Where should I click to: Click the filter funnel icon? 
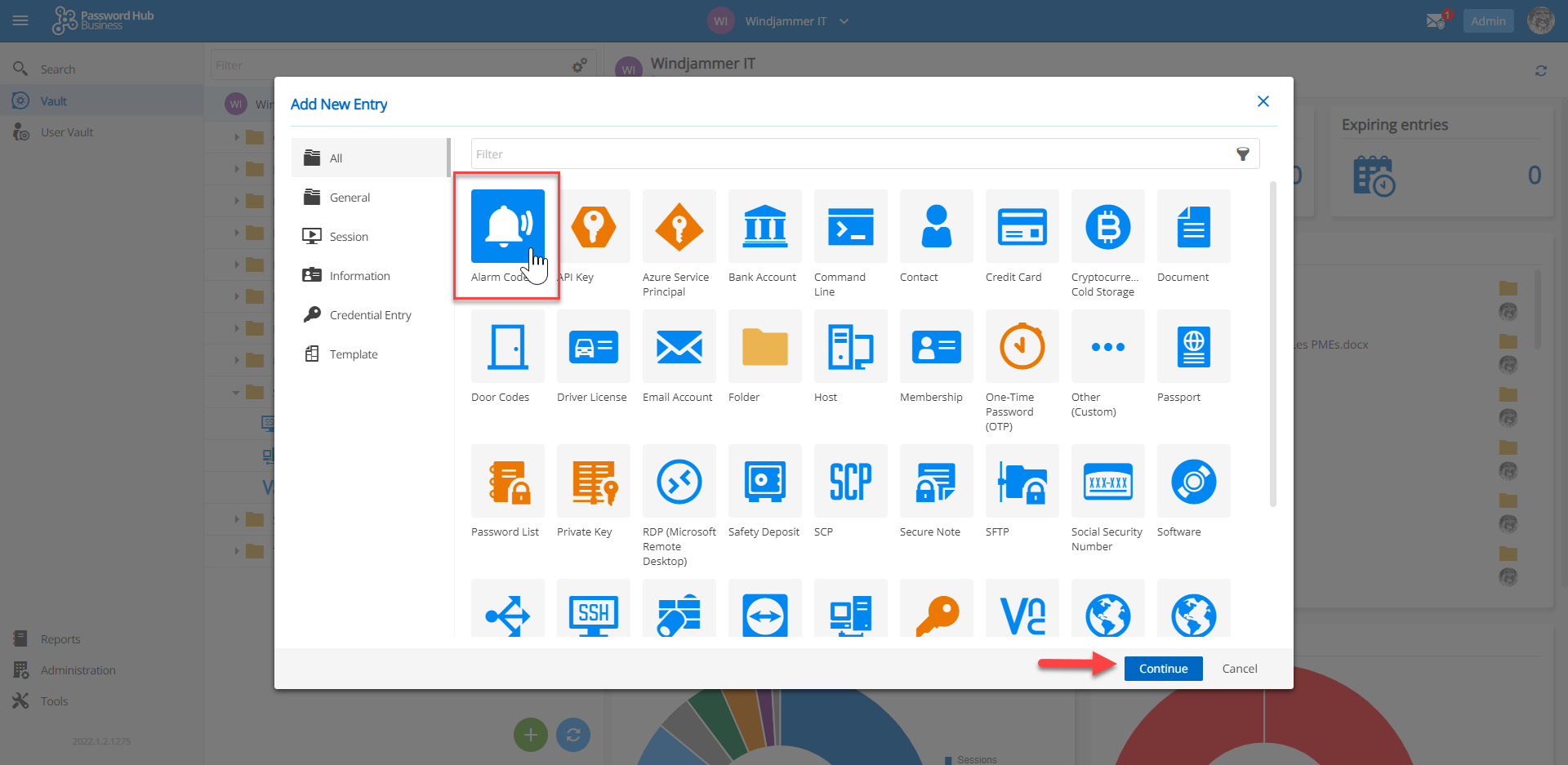(x=1242, y=154)
